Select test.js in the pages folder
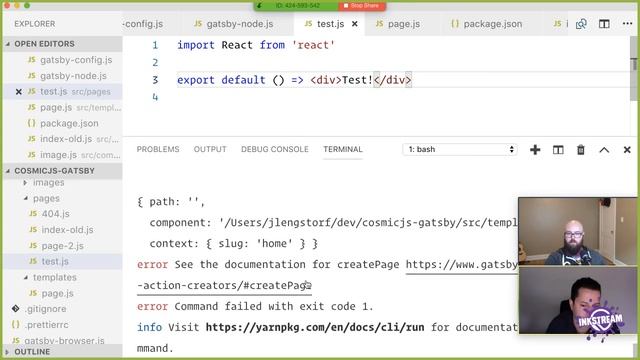The image size is (640, 360). tap(55, 262)
